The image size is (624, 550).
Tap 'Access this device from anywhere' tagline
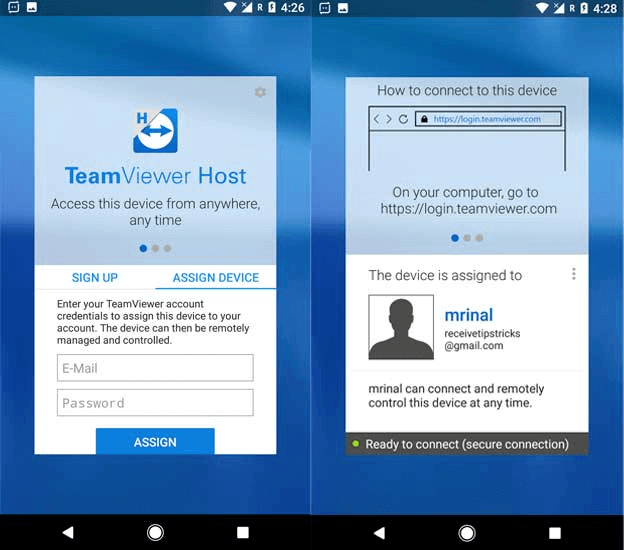pyautogui.click(x=155, y=212)
